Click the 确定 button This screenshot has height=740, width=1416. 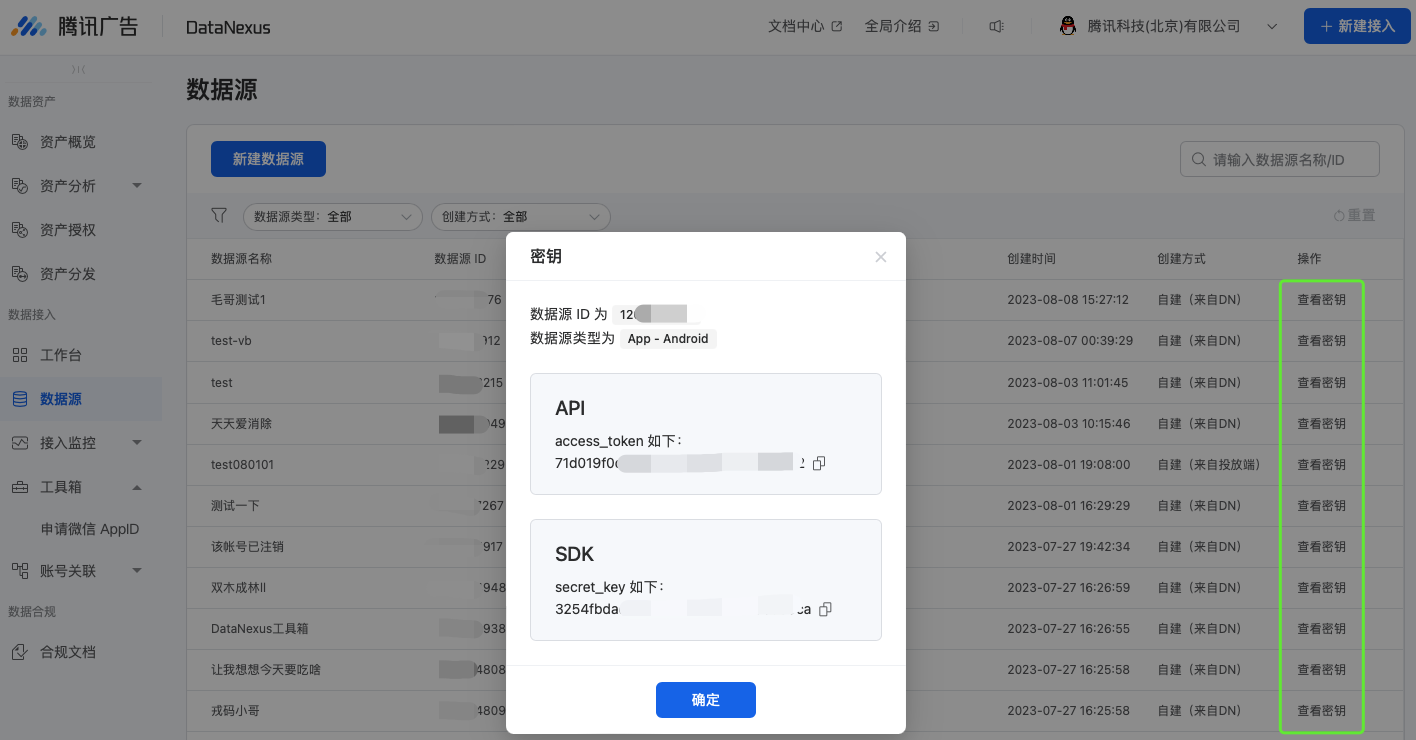pos(706,700)
